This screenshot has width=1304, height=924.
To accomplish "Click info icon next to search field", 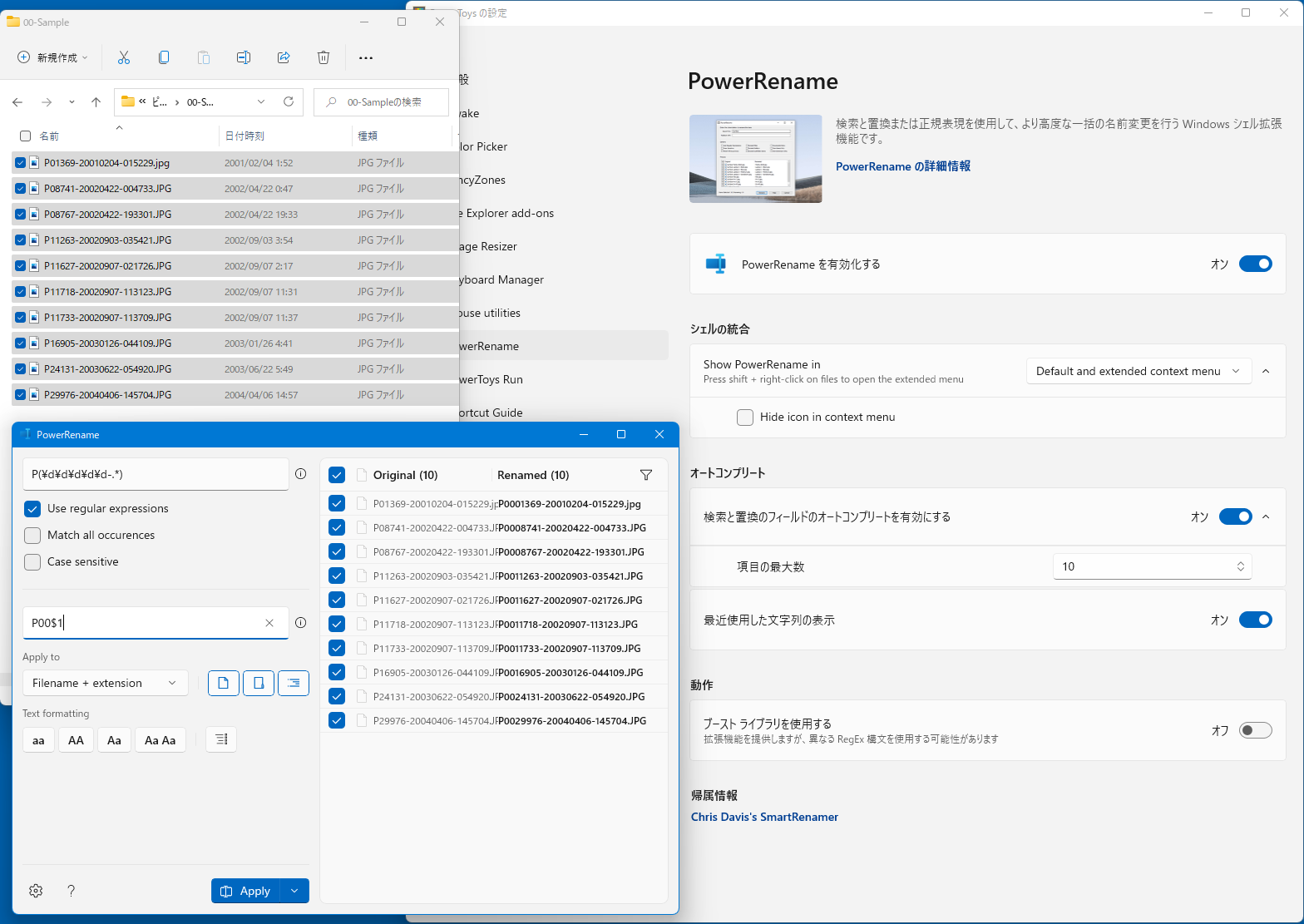I will tap(300, 474).
